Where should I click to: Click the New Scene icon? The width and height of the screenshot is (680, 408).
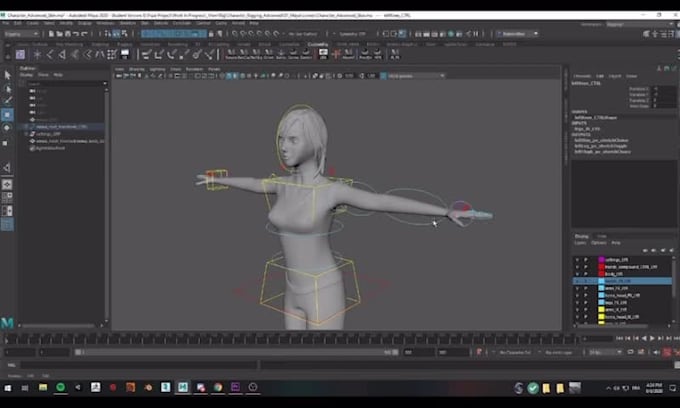click(x=51, y=34)
